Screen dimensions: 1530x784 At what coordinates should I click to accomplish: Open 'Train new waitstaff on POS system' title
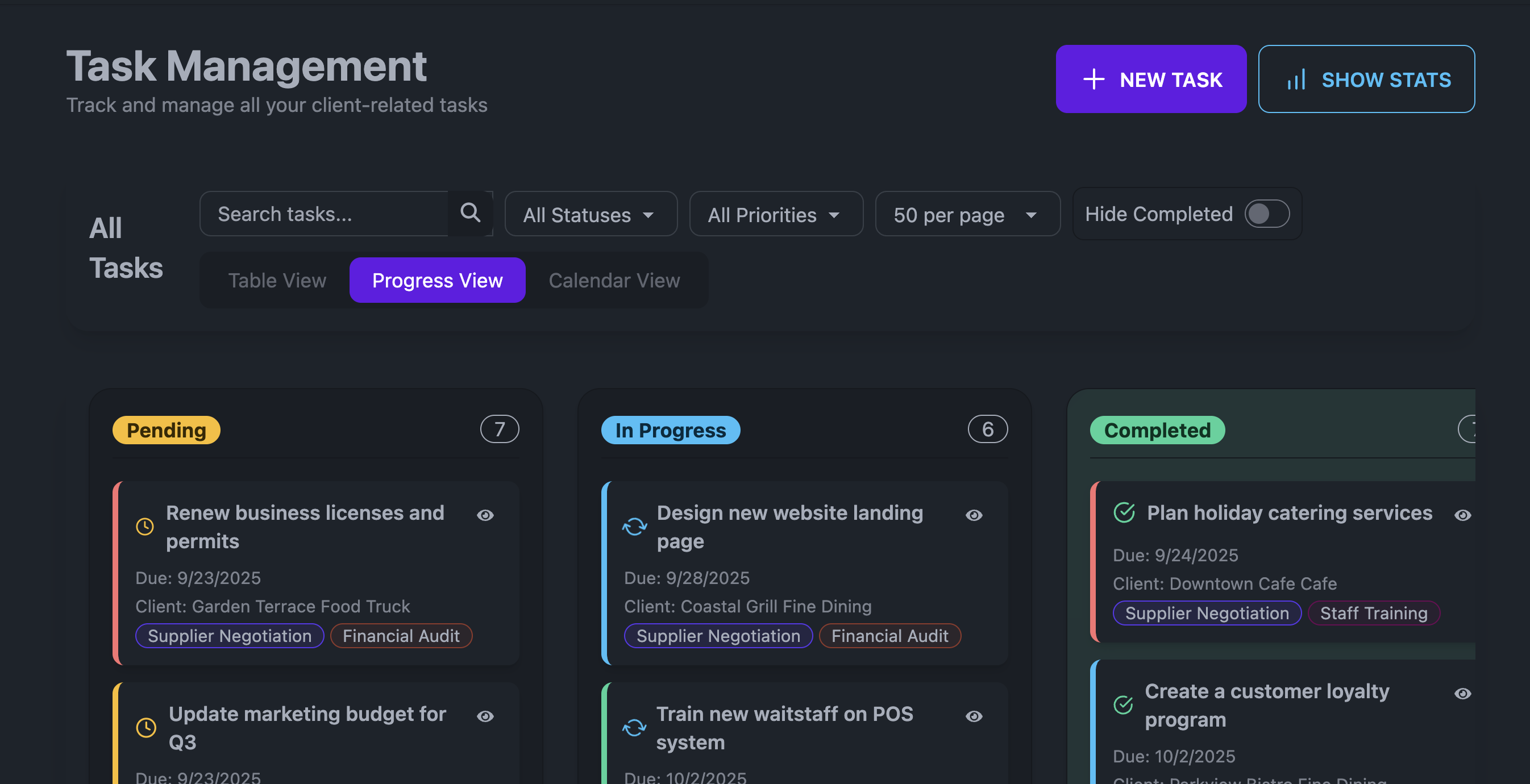[784, 728]
